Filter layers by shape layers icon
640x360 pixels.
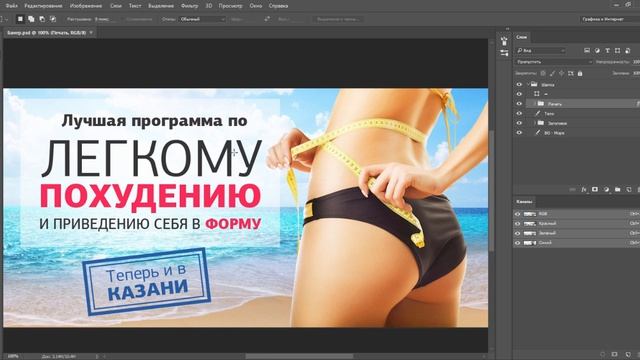tap(618, 51)
